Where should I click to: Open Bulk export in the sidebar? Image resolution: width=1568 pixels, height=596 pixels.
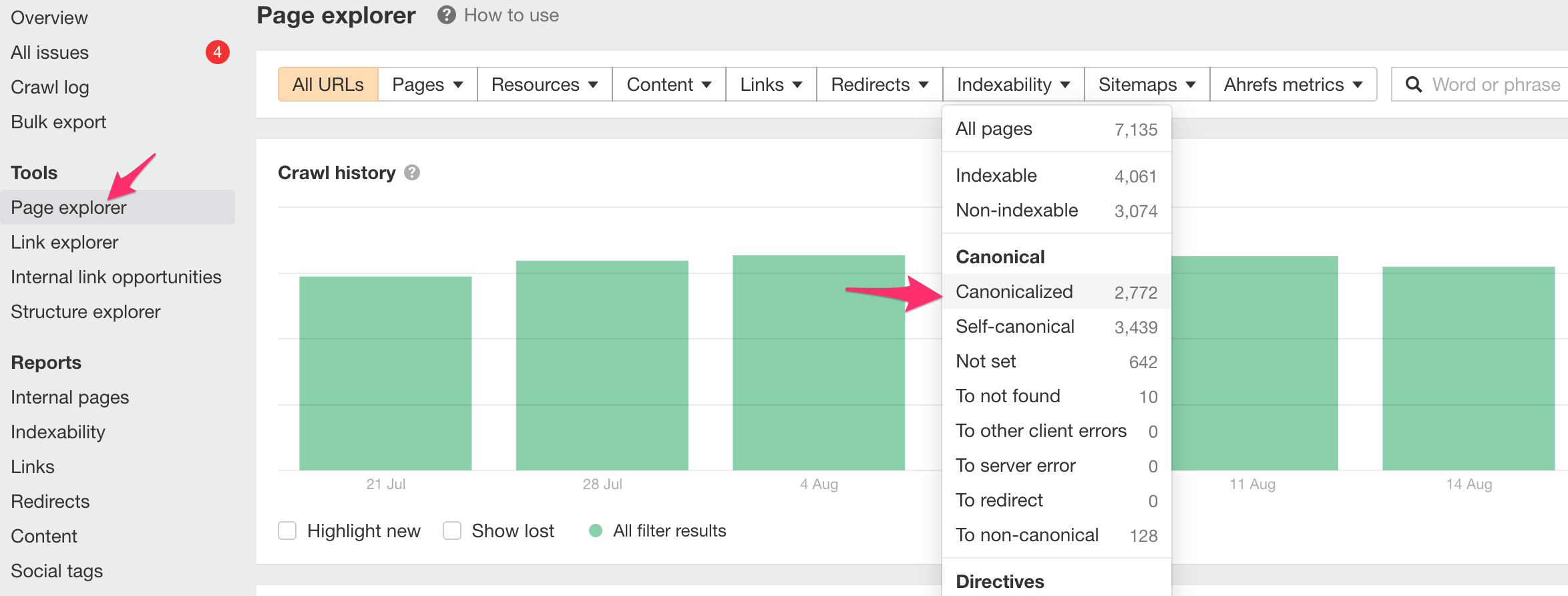[x=59, y=122]
